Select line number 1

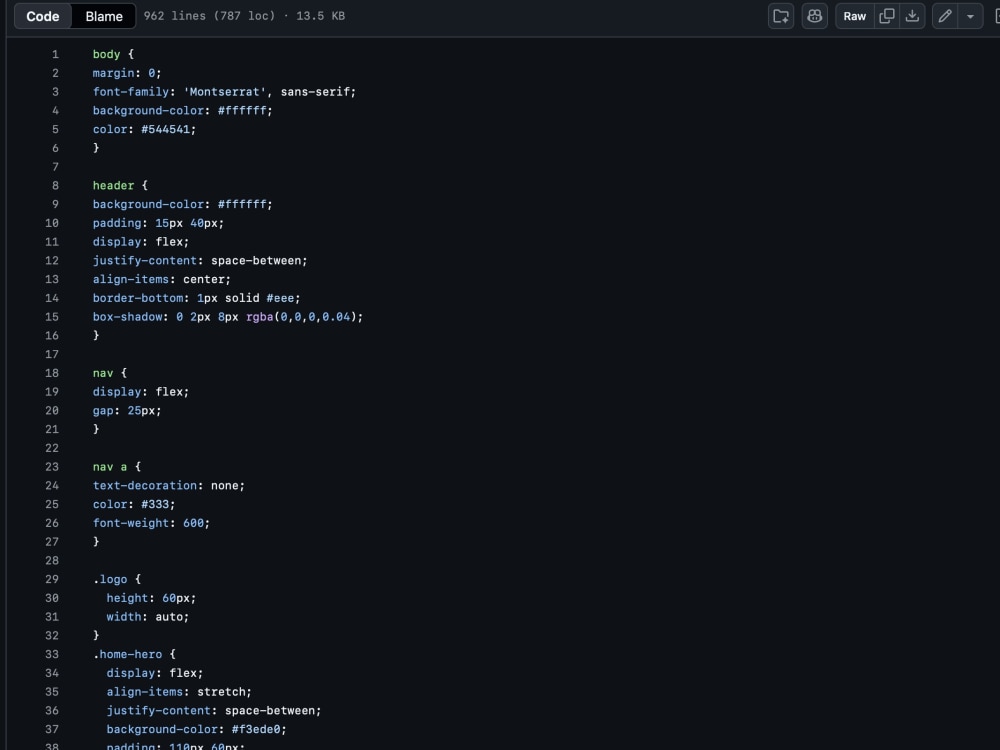coord(55,54)
